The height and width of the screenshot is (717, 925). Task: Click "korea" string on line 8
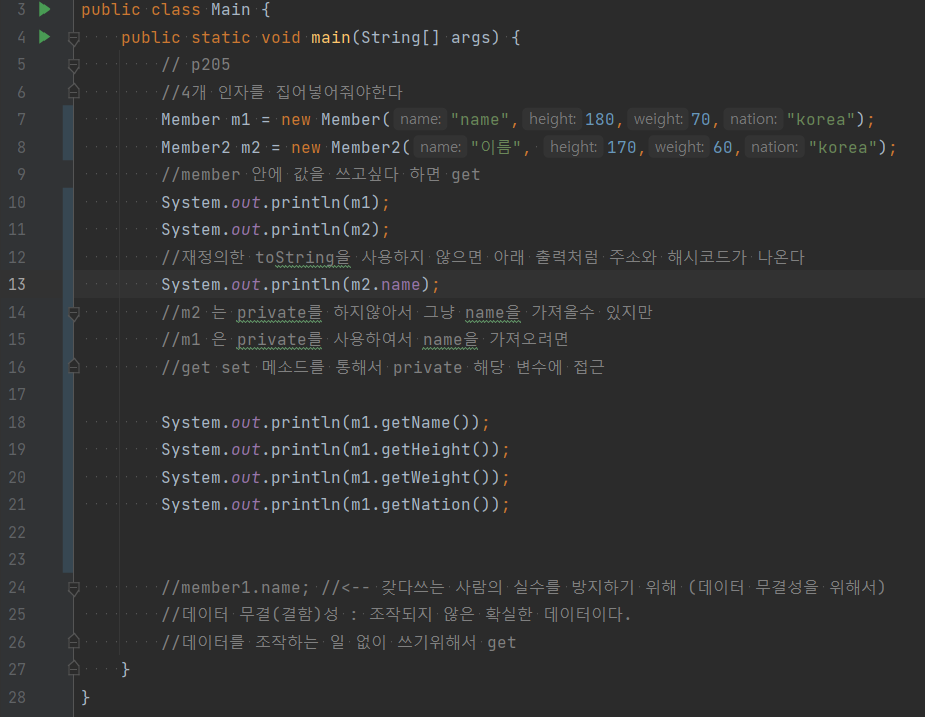[843, 147]
